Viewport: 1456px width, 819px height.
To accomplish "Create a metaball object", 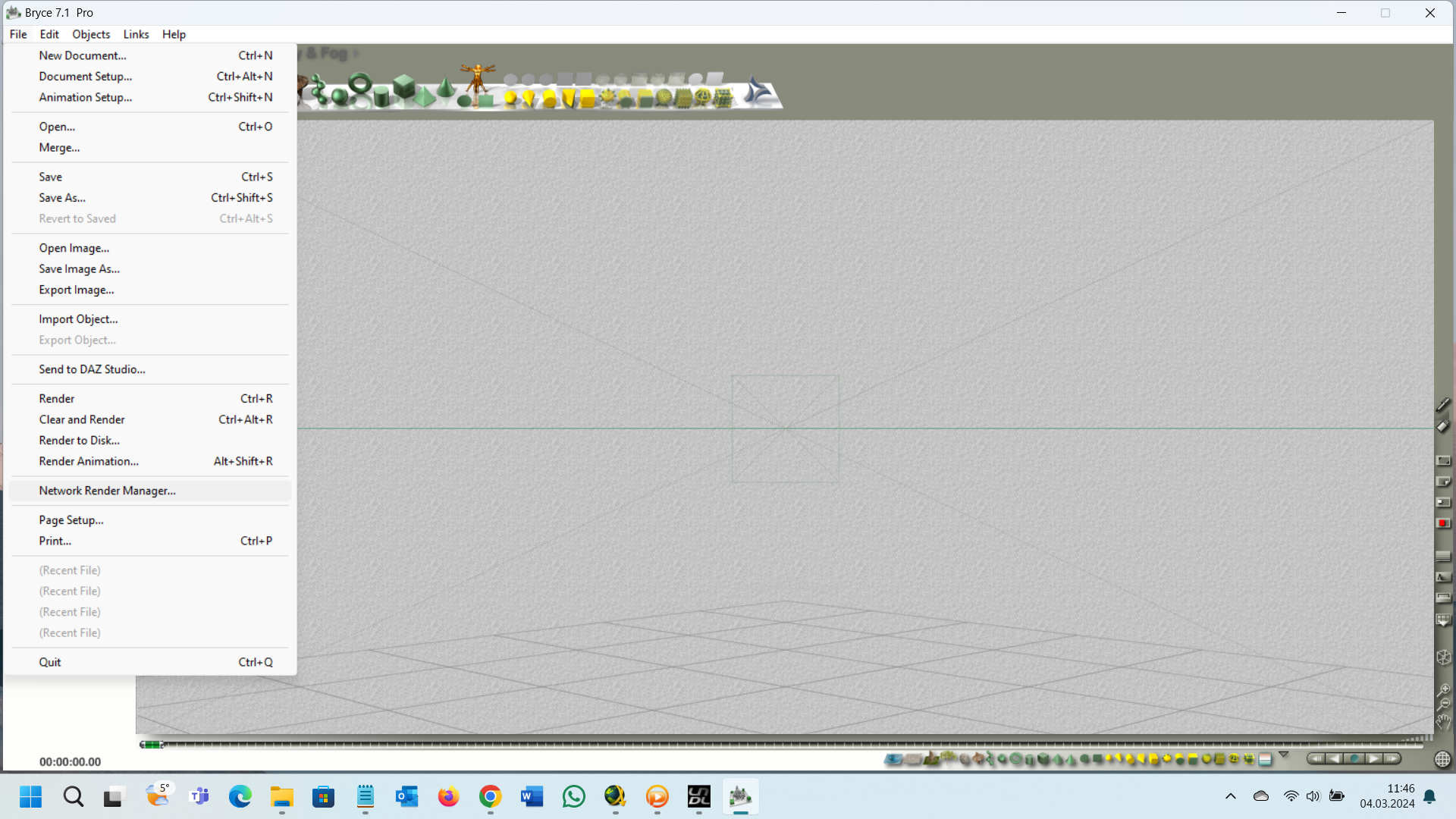I will point(318,89).
